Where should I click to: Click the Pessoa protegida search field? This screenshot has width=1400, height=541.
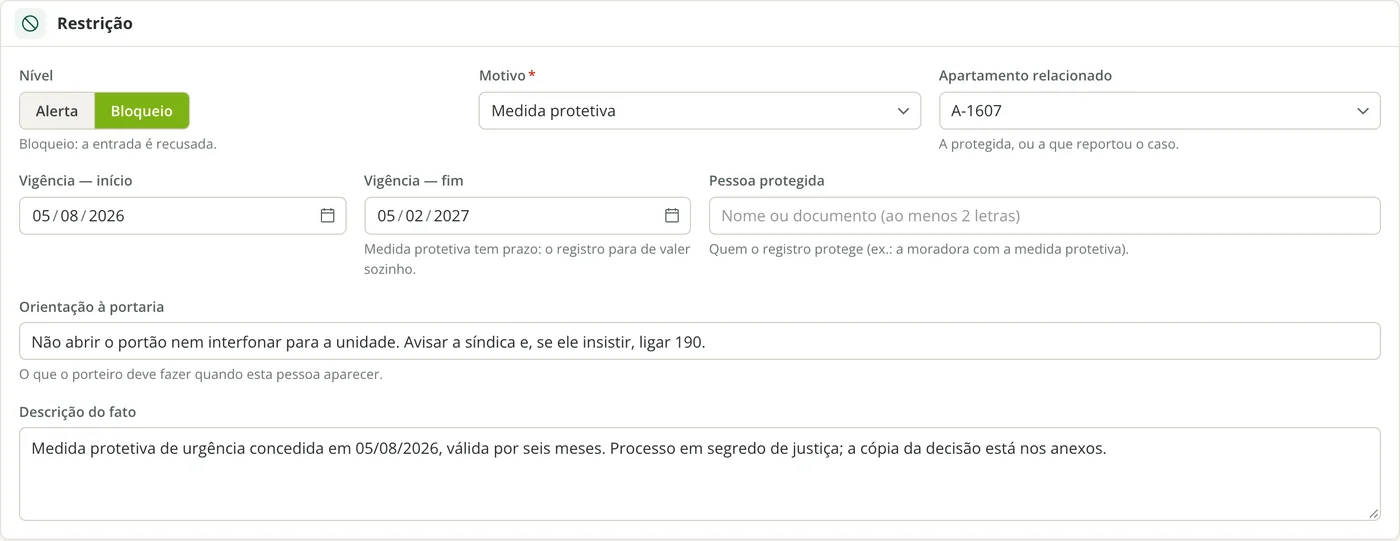(1045, 216)
